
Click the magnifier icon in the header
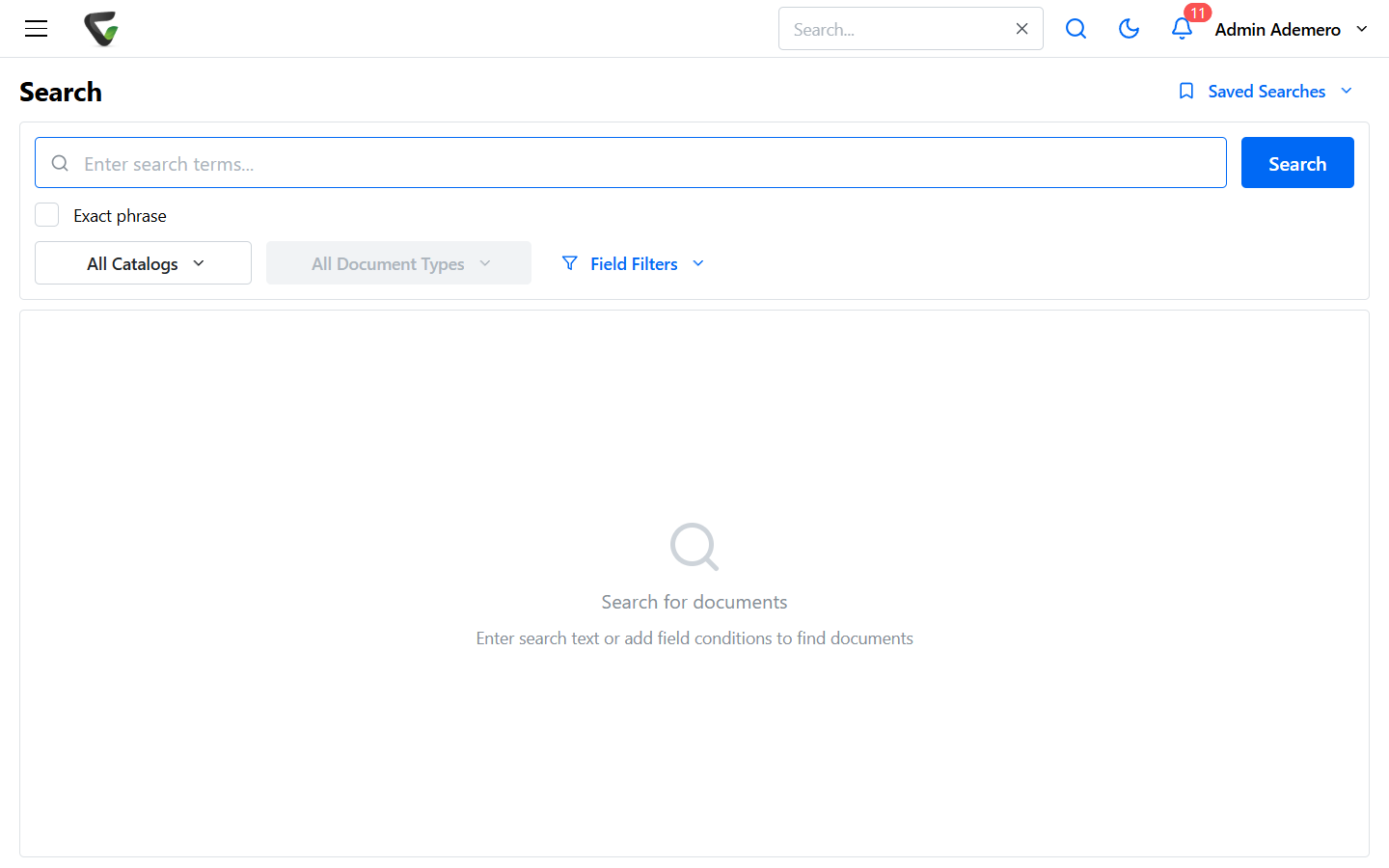[x=1076, y=29]
